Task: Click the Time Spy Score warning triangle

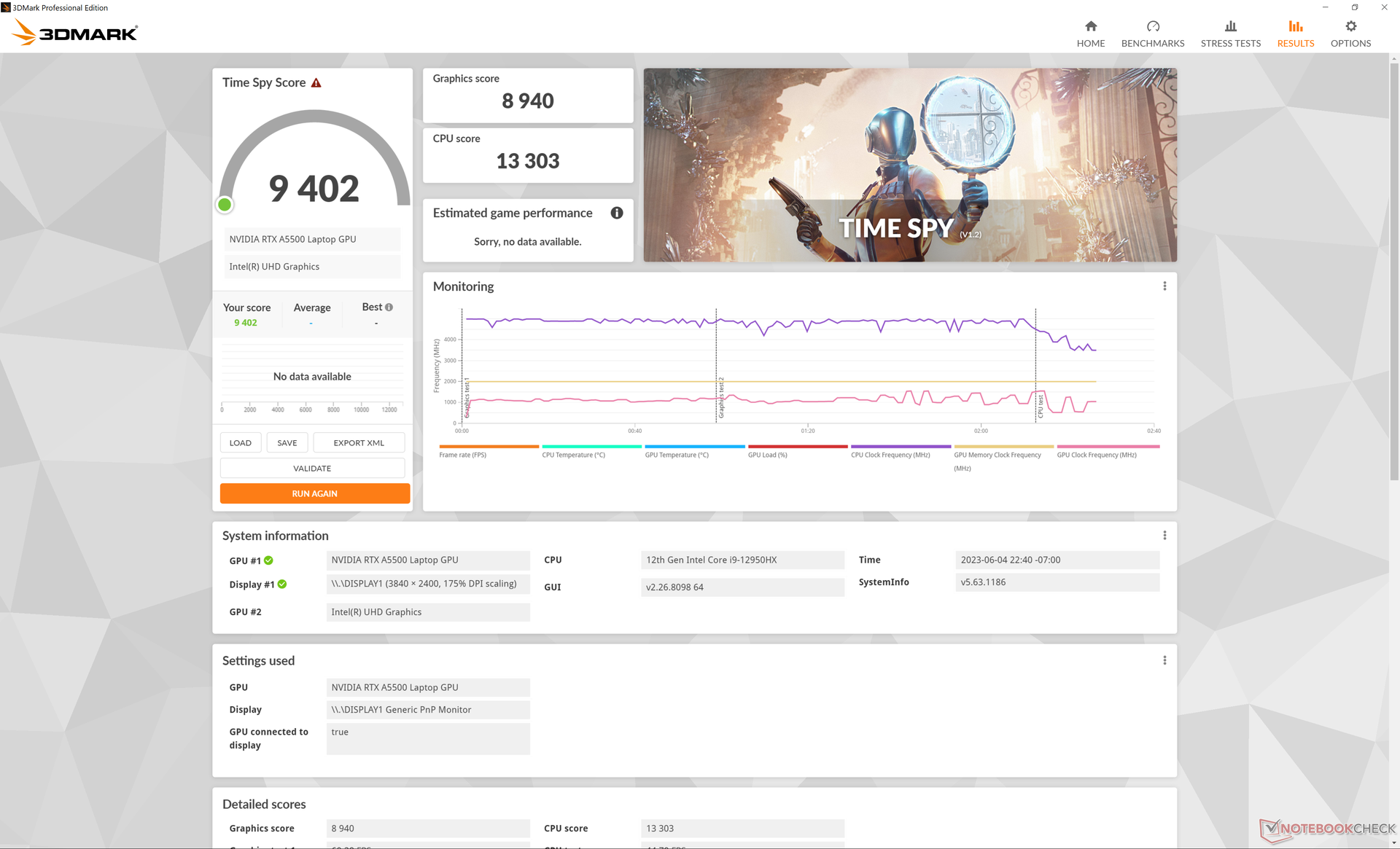Action: click(x=316, y=83)
